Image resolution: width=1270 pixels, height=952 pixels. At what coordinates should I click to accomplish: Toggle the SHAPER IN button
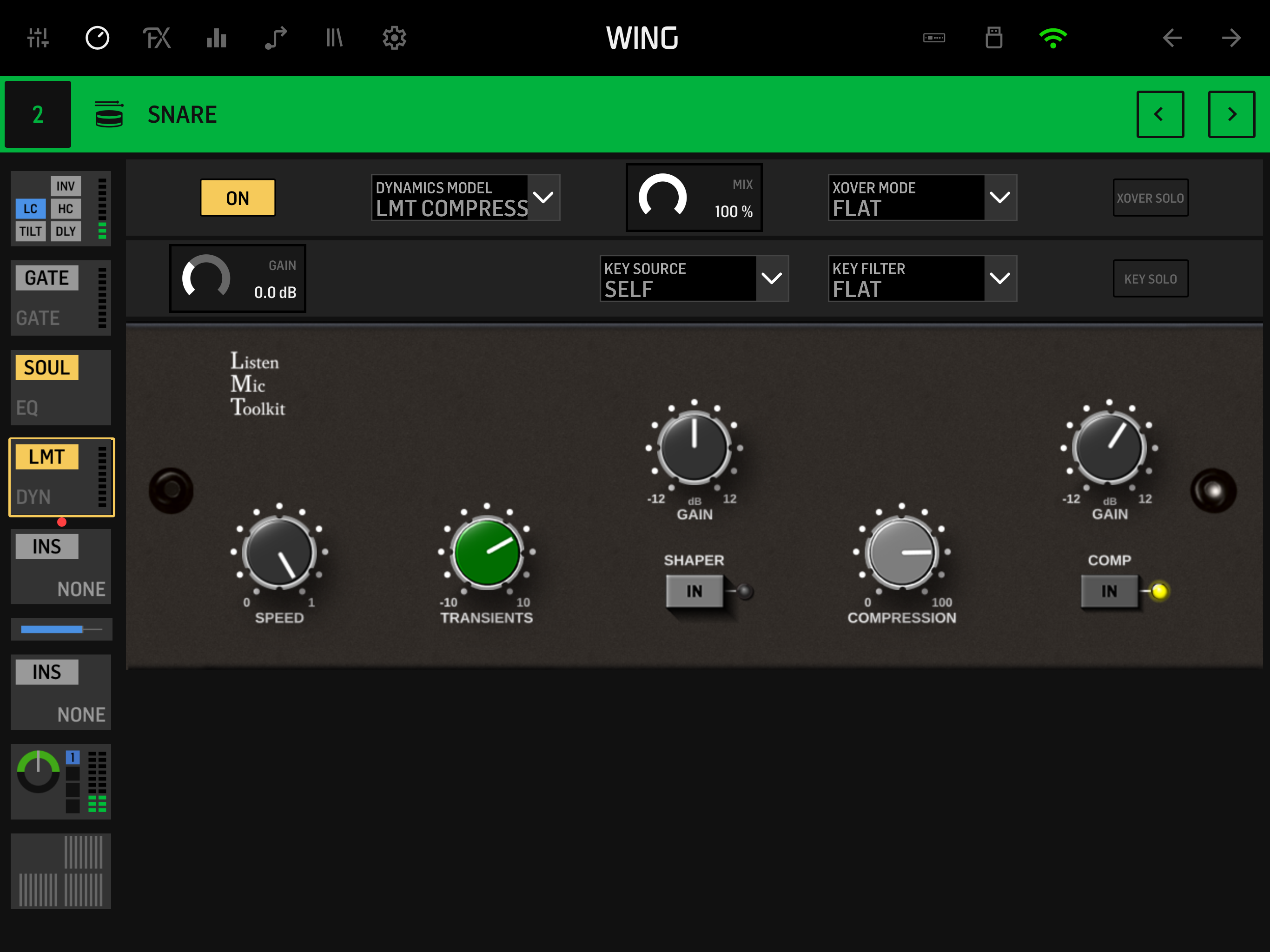(694, 591)
